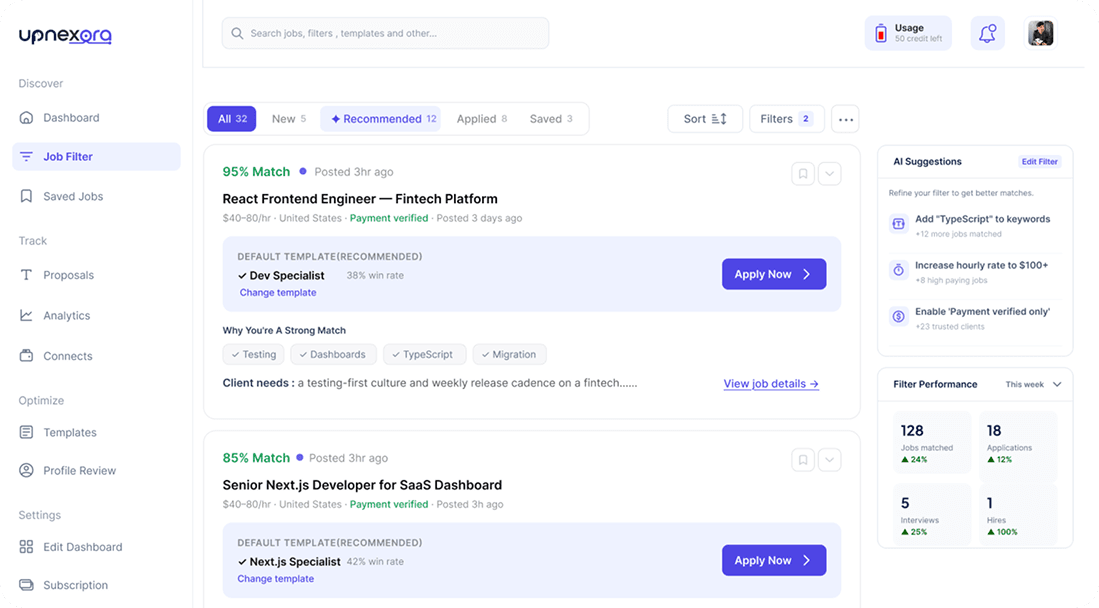Click the 85% Match label
1099x608 pixels.
[256, 458]
